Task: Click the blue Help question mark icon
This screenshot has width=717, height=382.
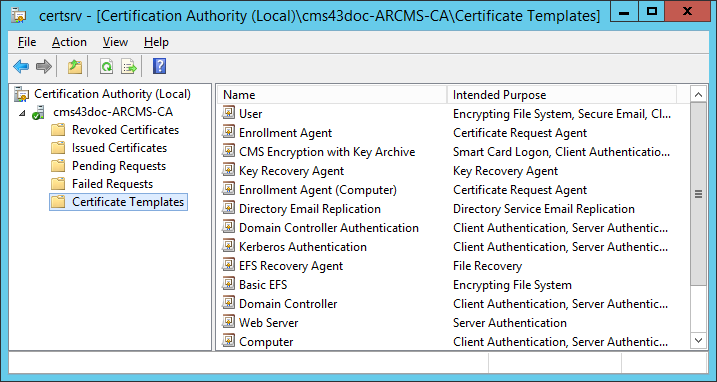Action: coord(159,67)
